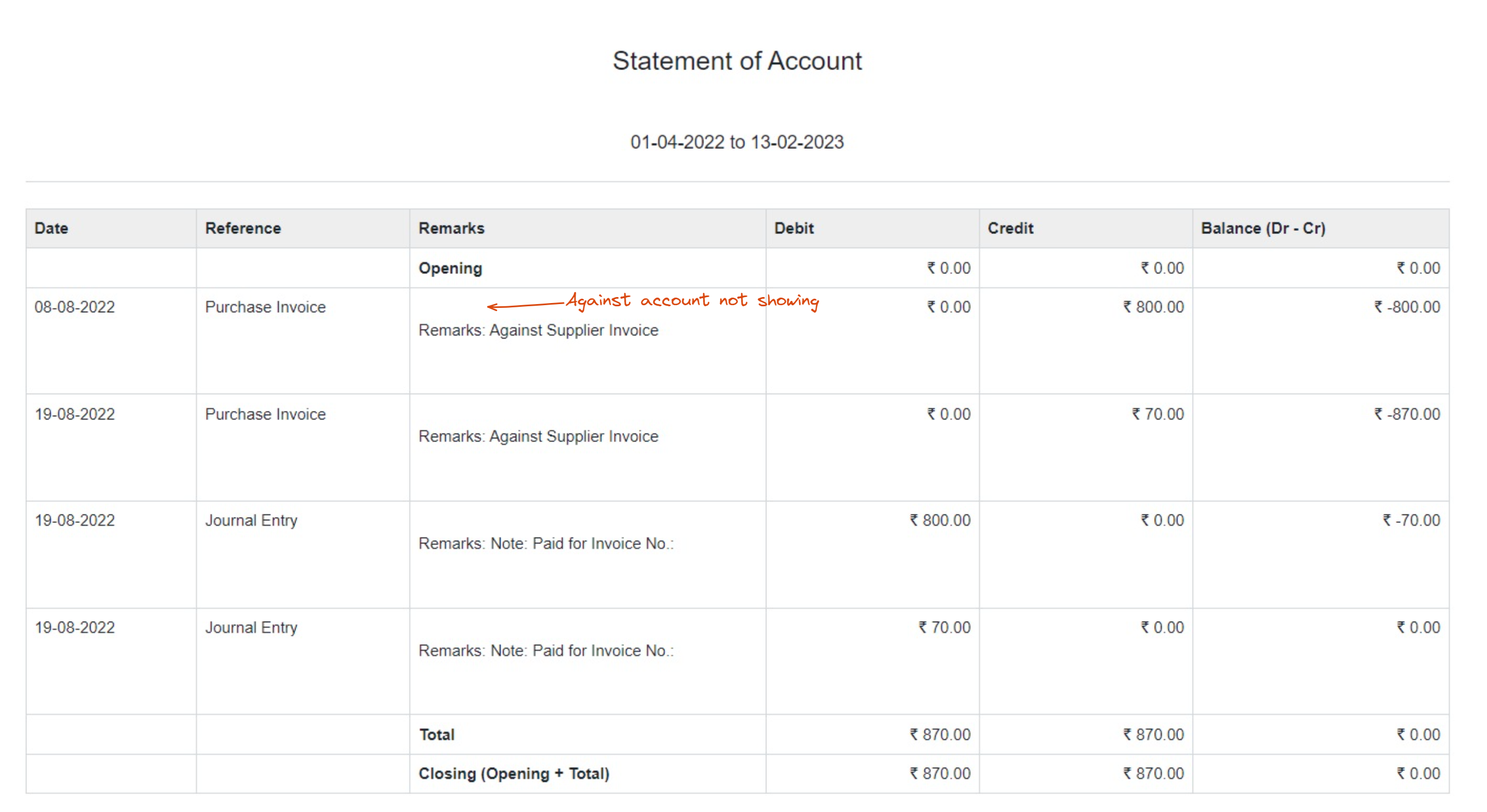This screenshot has height=812, width=1487.
Task: Select the first Journal Entry reference
Action: (251, 520)
